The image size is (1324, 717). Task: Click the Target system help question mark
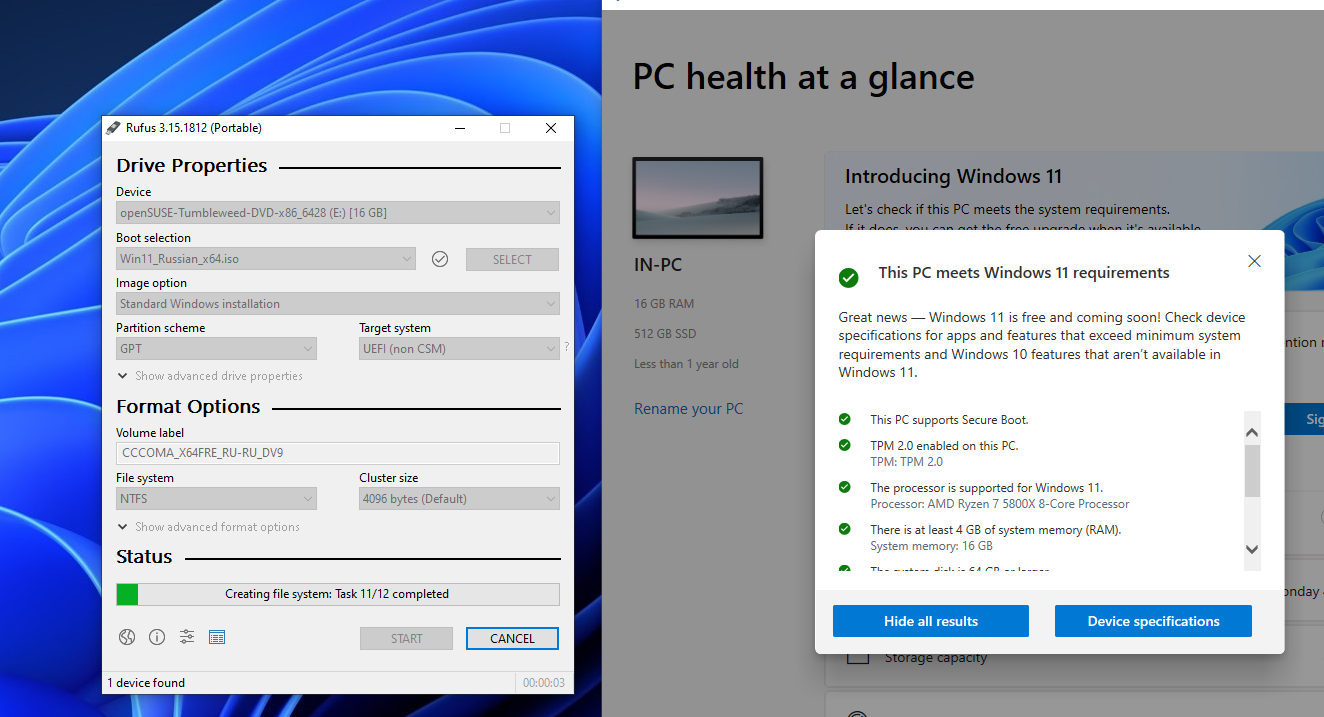tap(567, 347)
